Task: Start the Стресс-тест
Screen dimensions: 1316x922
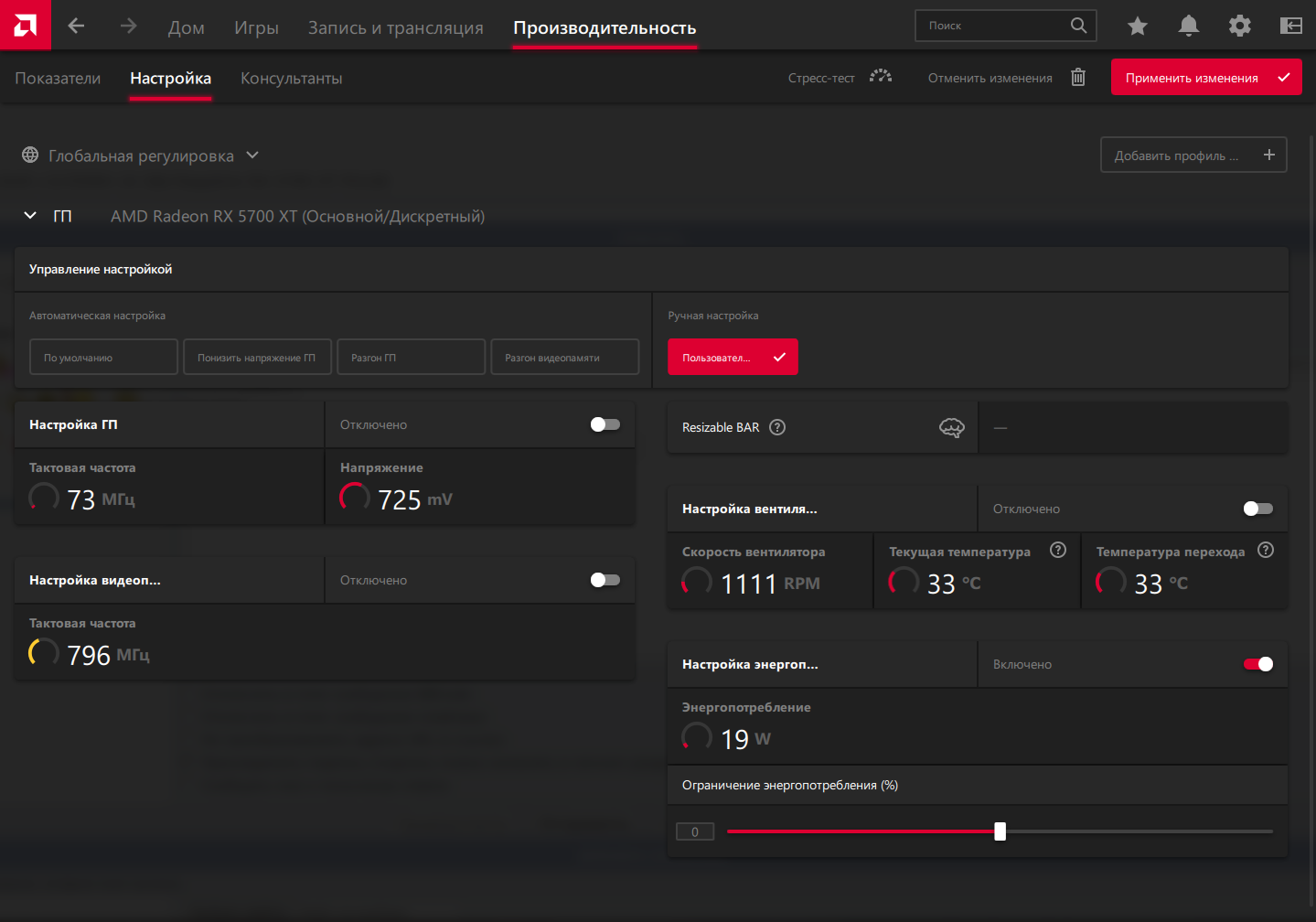Action: [821, 78]
